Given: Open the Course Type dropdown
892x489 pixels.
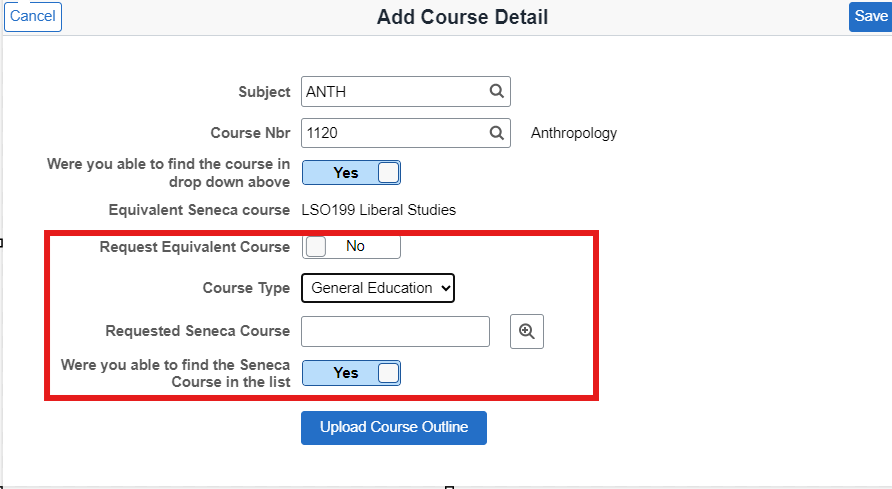Looking at the screenshot, I should click(x=378, y=288).
